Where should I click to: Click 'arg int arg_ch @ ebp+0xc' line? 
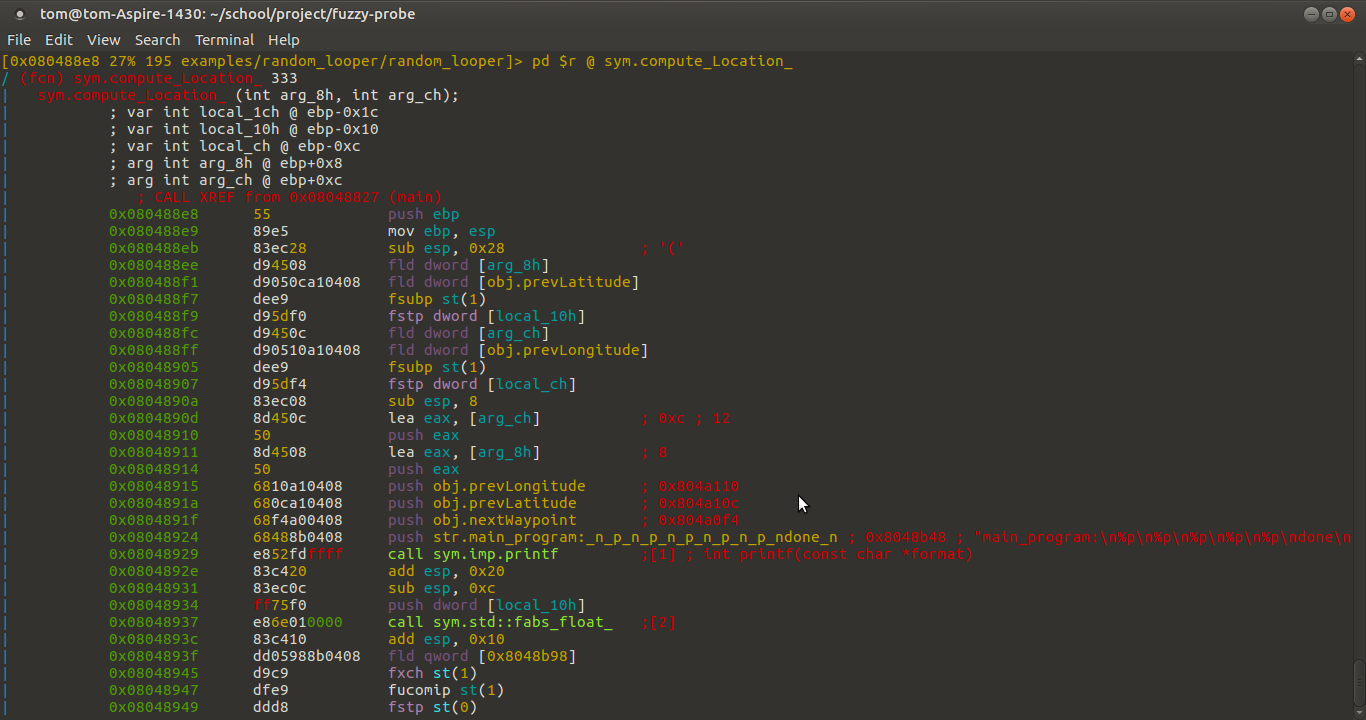point(226,180)
